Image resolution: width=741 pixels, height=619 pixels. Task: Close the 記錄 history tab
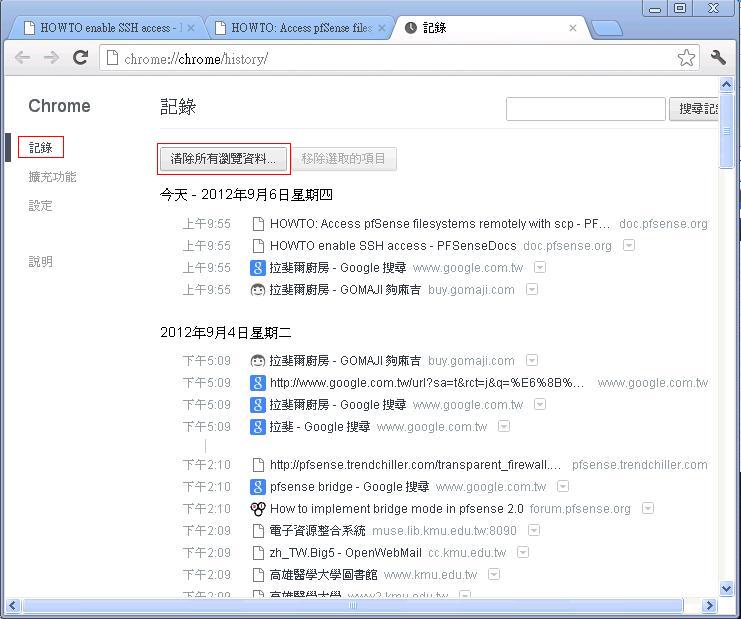click(573, 28)
